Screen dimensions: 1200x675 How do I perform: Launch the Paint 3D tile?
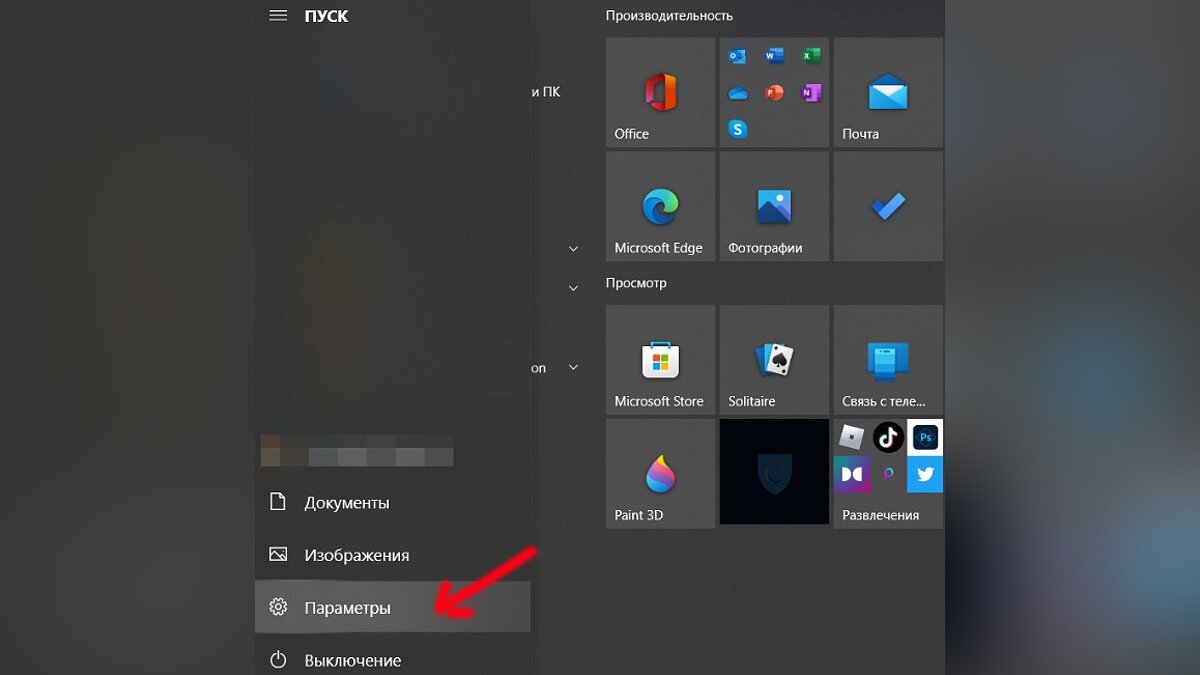tap(660, 473)
